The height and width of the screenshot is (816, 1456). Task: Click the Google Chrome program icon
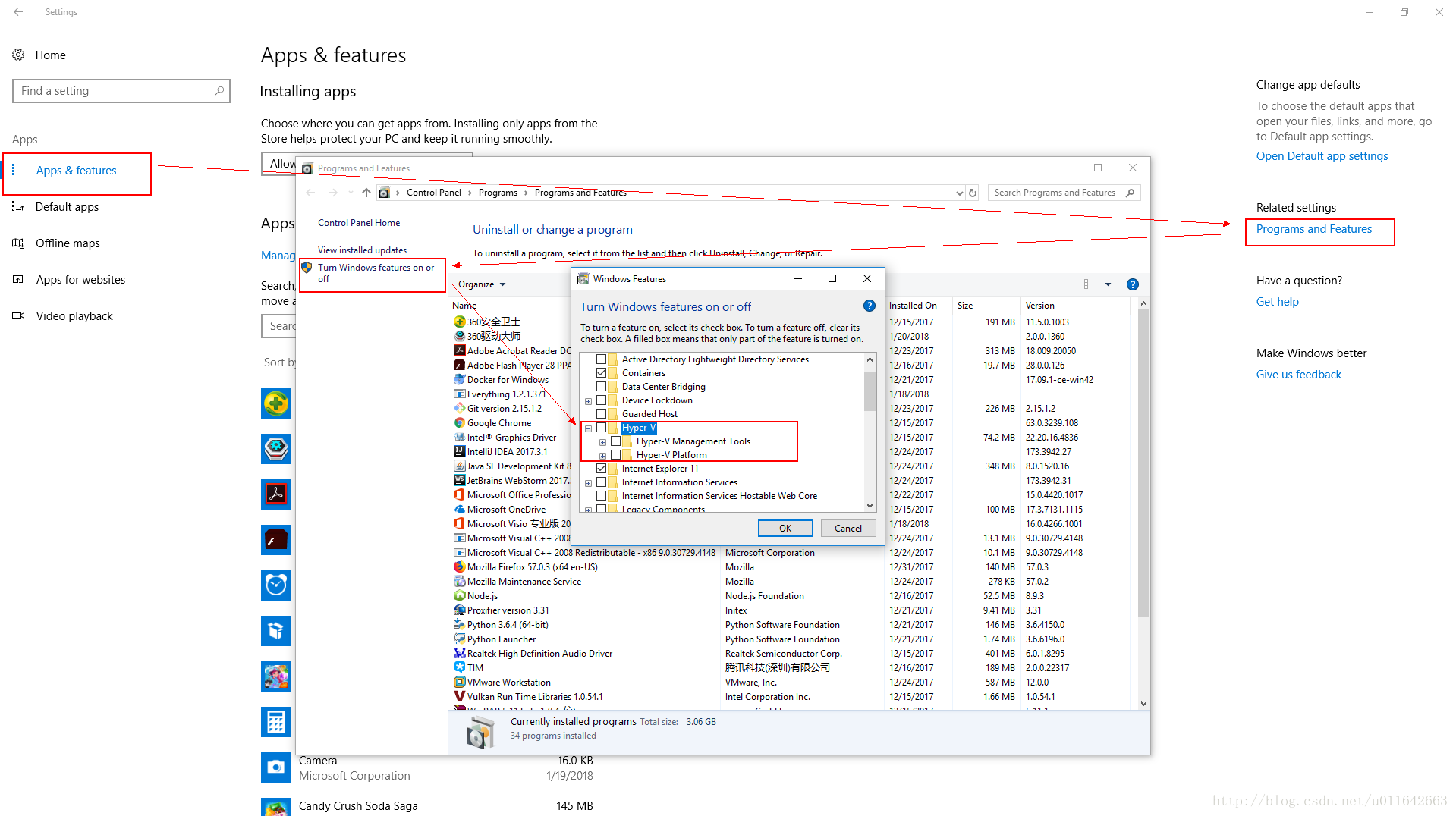click(x=459, y=422)
